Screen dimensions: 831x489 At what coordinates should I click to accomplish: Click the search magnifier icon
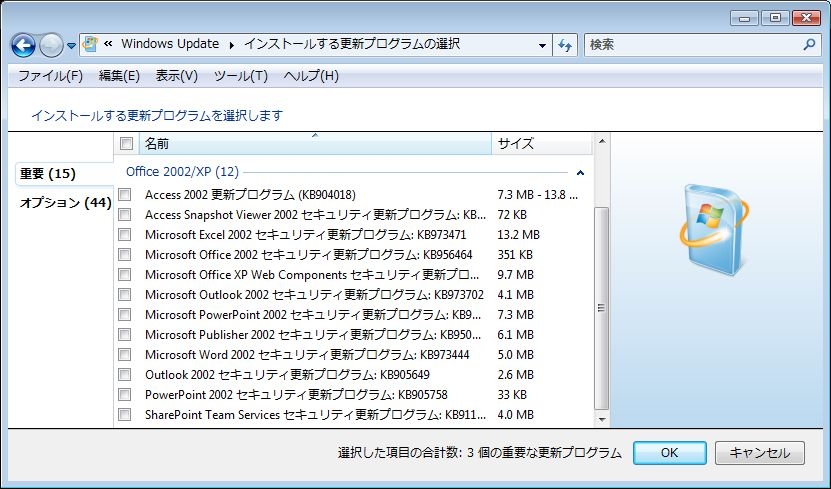[809, 45]
